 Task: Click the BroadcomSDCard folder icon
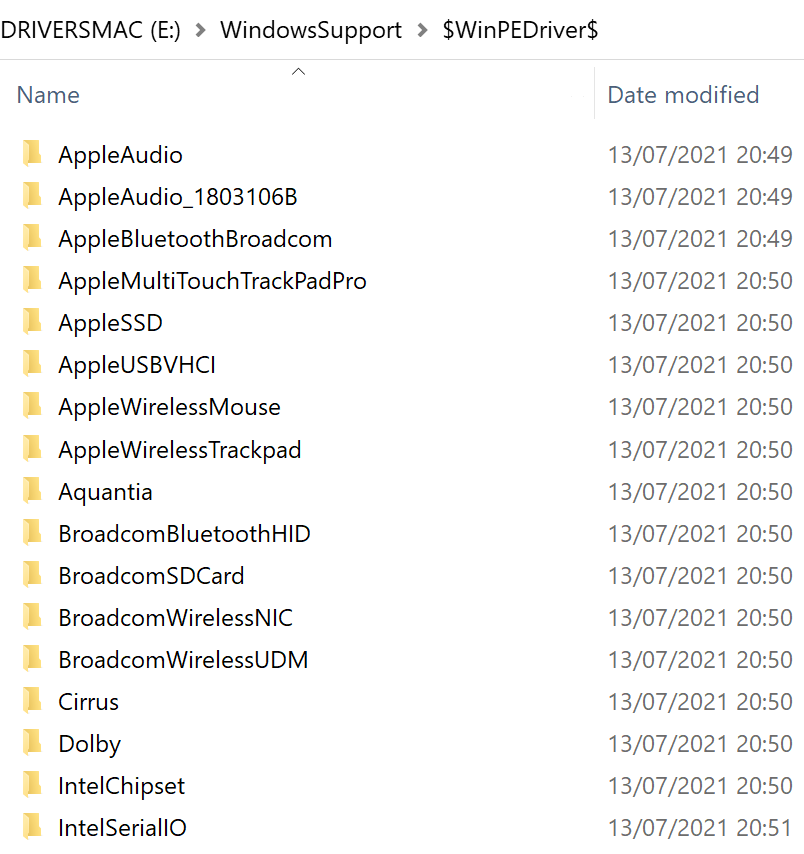[32, 574]
